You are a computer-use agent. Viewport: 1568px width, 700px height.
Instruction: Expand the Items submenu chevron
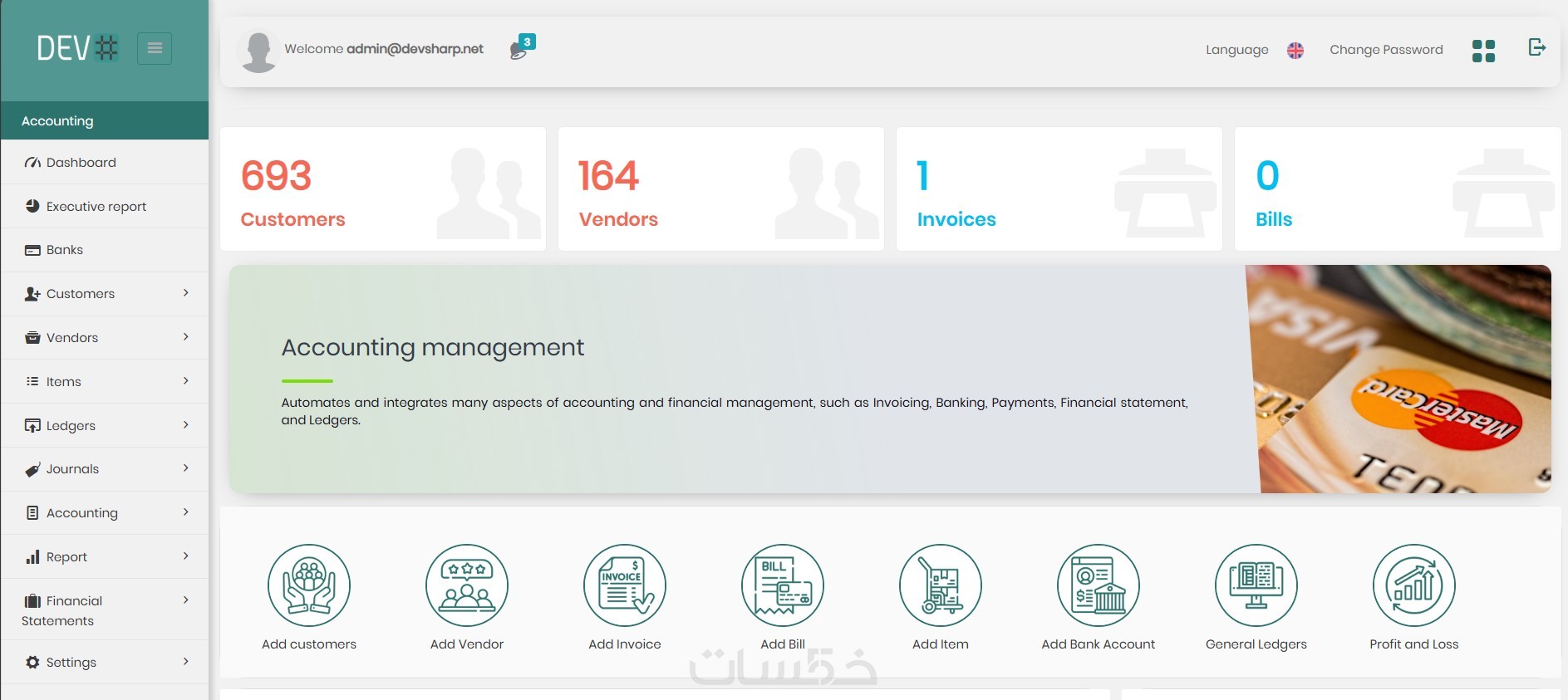(186, 381)
